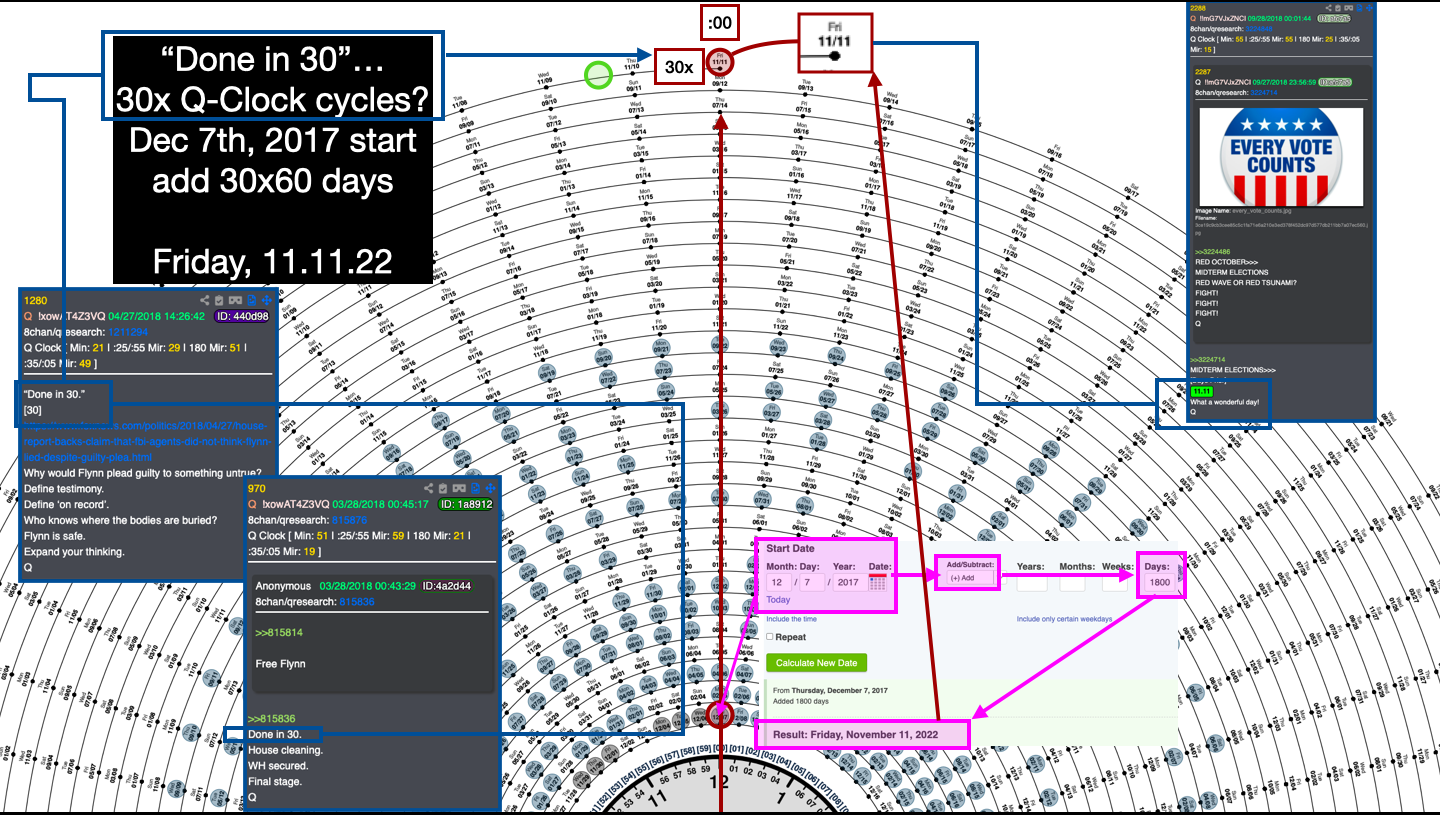This screenshot has height=815, width=1440.
Task: Click the move arrows icon on post 970
Action: 490,488
